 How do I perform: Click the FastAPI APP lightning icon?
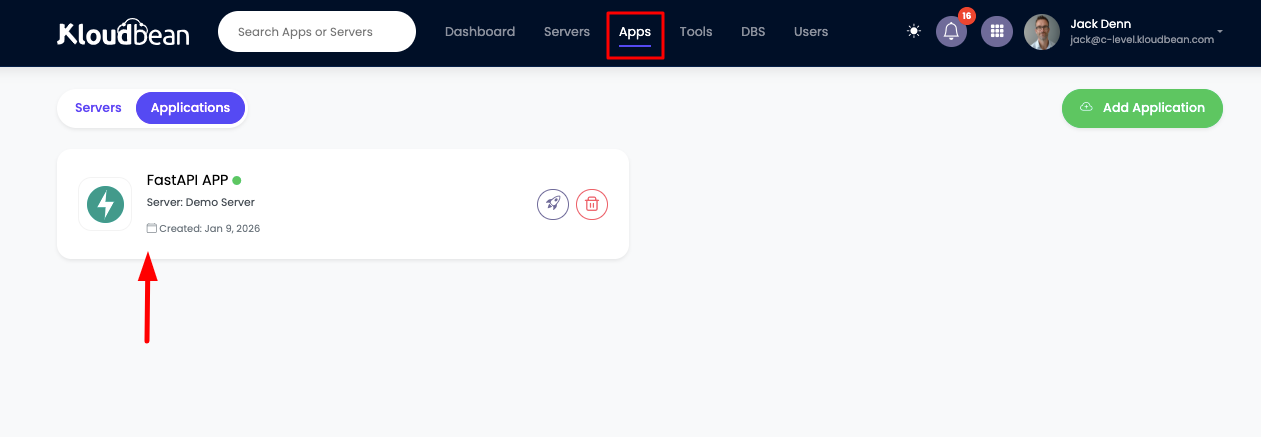[105, 204]
